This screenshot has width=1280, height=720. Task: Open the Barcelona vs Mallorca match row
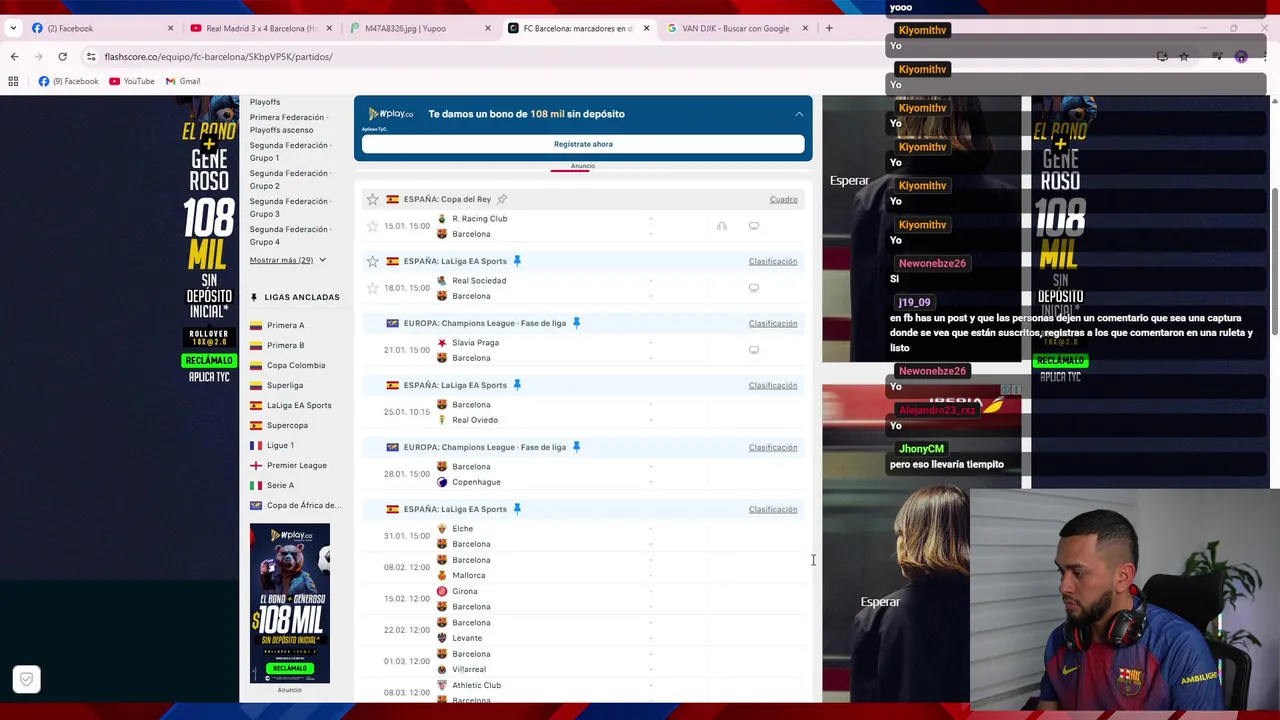point(583,567)
